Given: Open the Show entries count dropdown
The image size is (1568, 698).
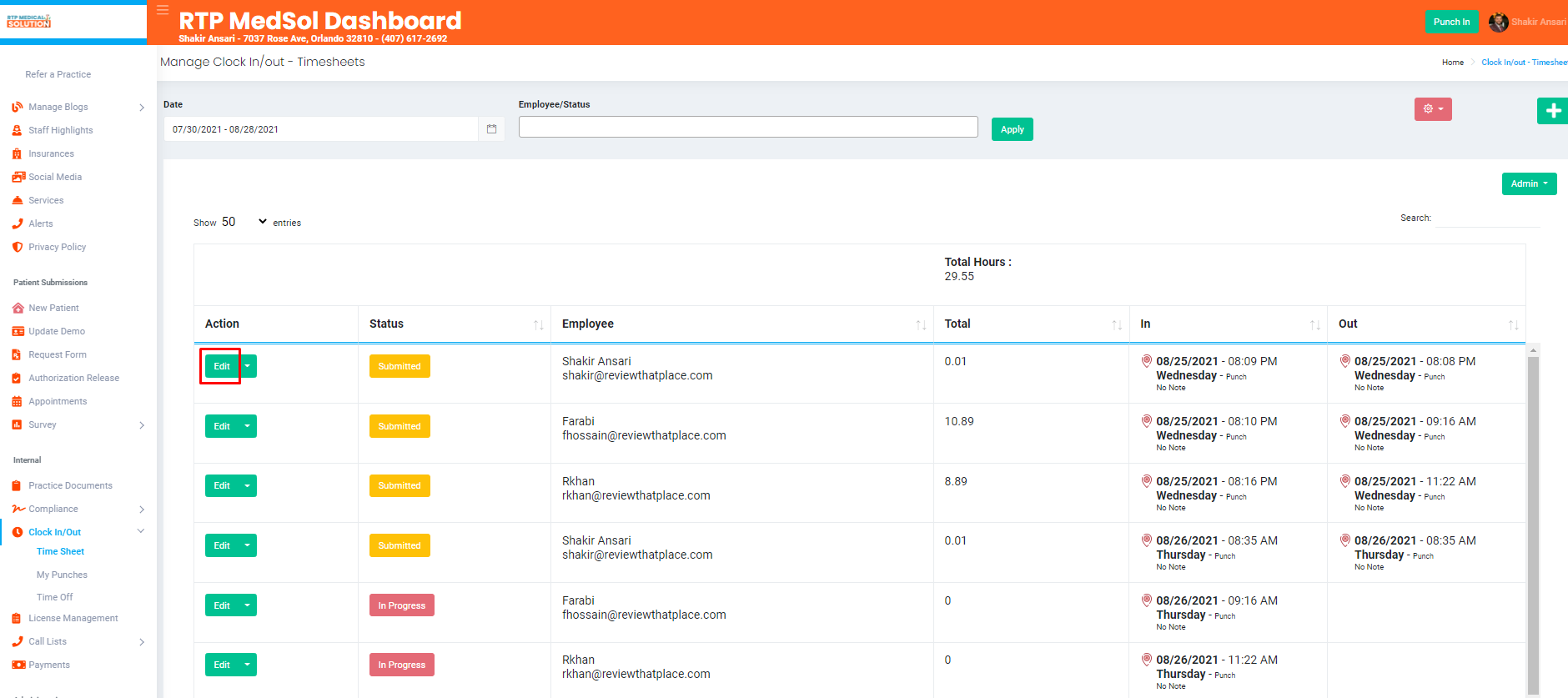Looking at the screenshot, I should coord(244,222).
